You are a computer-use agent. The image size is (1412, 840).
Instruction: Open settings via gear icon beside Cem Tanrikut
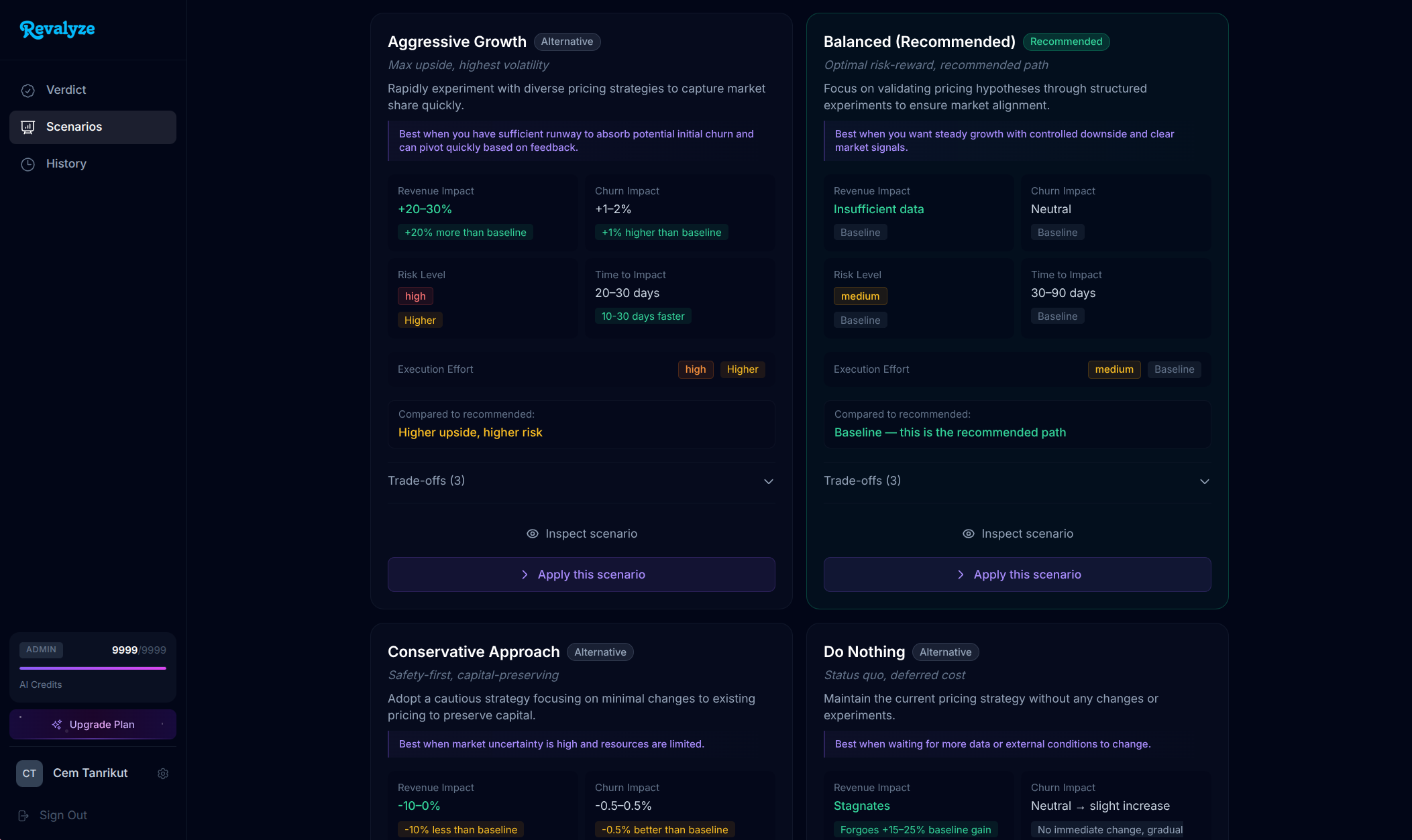pyautogui.click(x=163, y=774)
